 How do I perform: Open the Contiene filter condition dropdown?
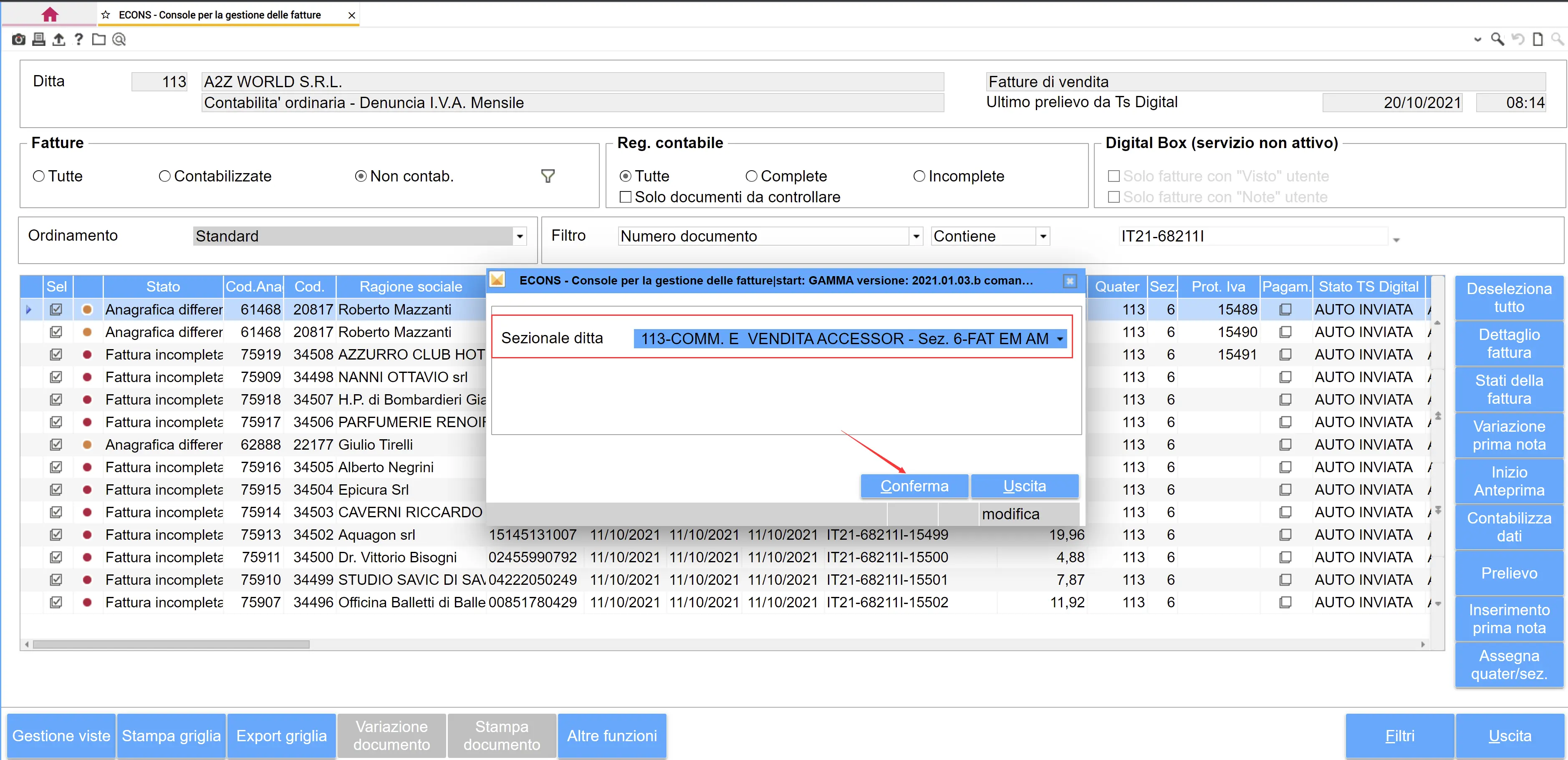[x=1043, y=236]
